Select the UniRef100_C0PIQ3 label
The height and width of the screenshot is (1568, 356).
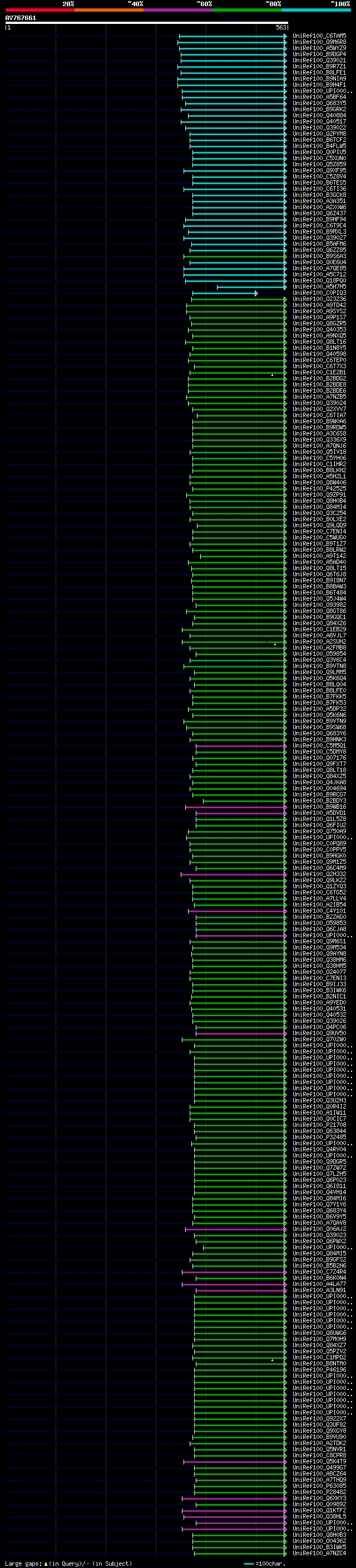click(x=319, y=293)
